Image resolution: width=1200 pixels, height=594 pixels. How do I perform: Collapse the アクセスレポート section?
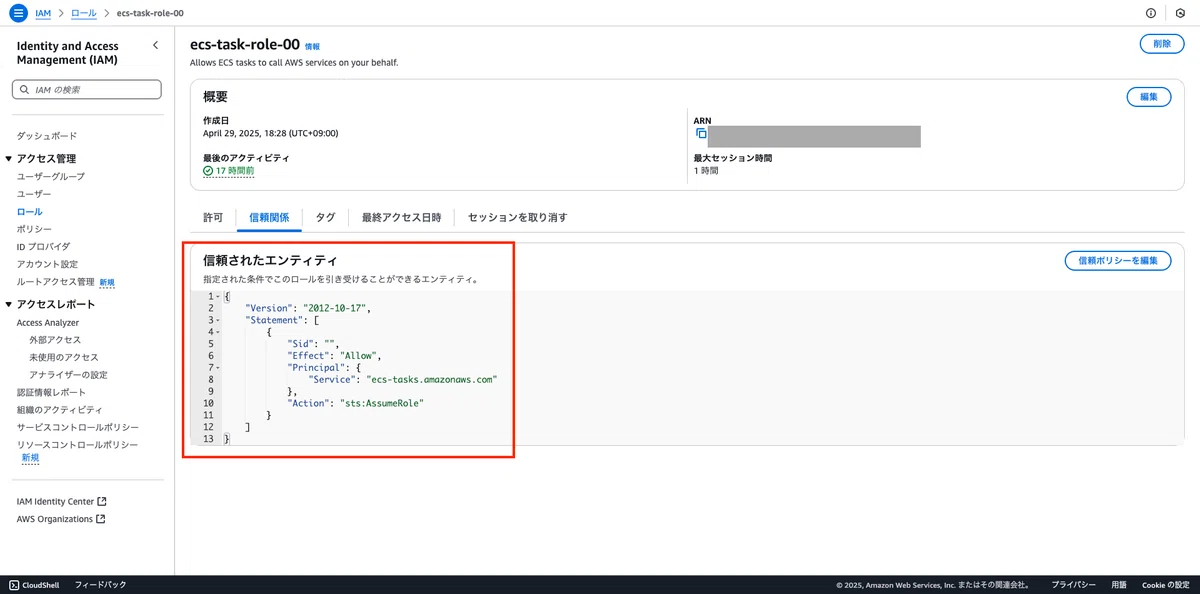click(x=9, y=305)
